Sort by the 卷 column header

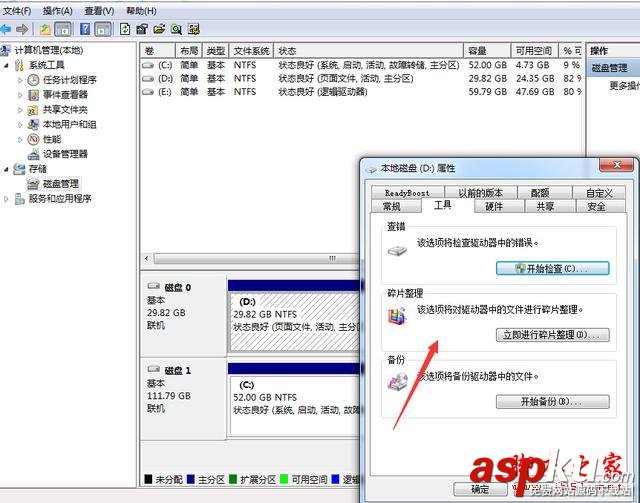(158, 51)
